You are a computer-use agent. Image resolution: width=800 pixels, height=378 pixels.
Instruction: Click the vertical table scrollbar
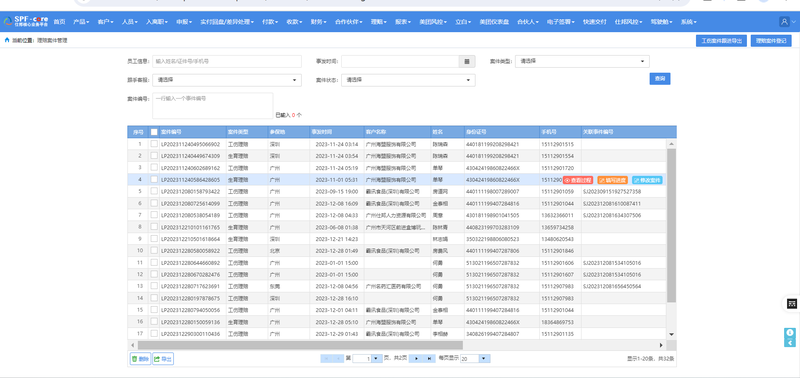click(671, 224)
